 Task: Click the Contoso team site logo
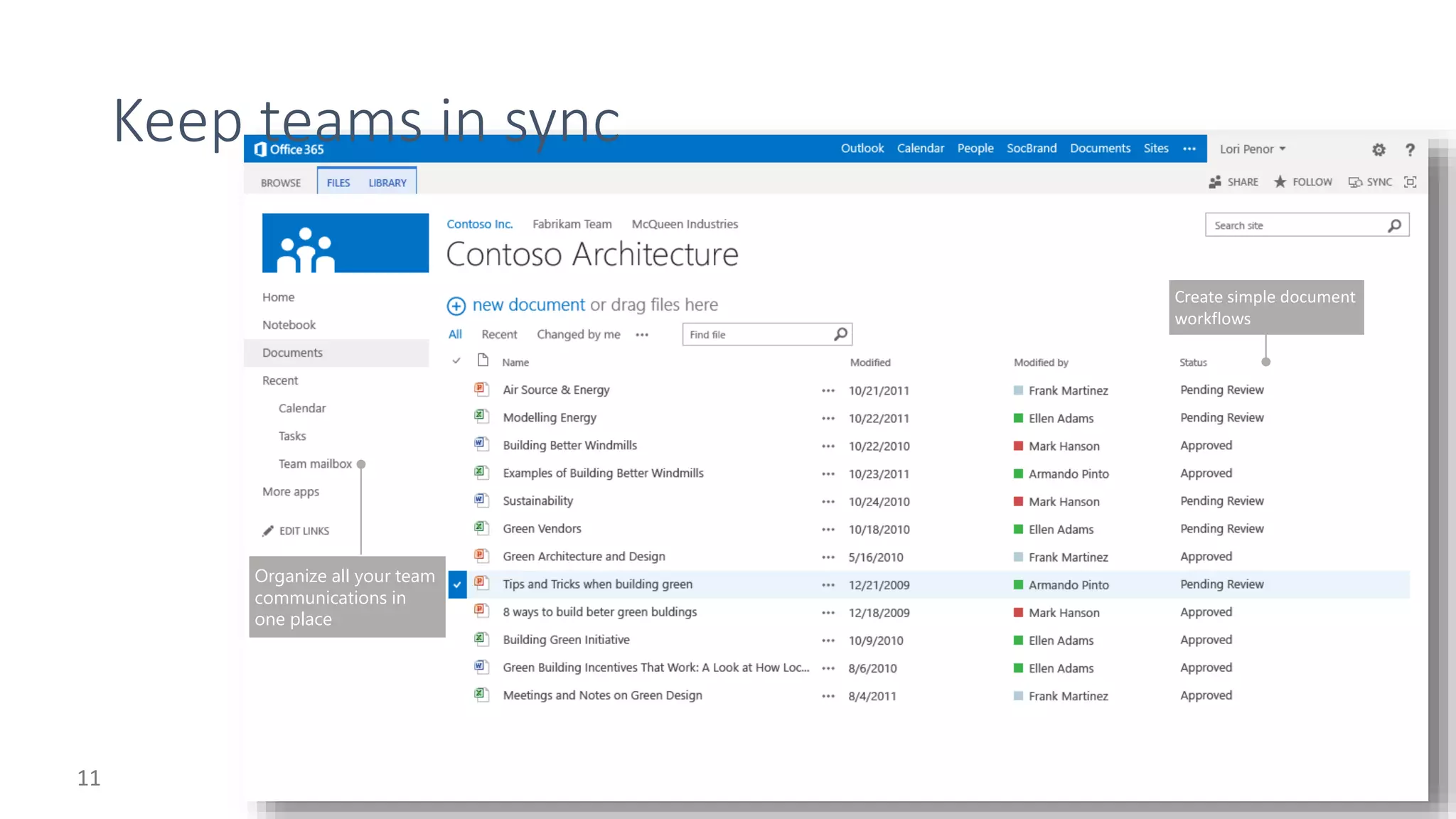[346, 242]
